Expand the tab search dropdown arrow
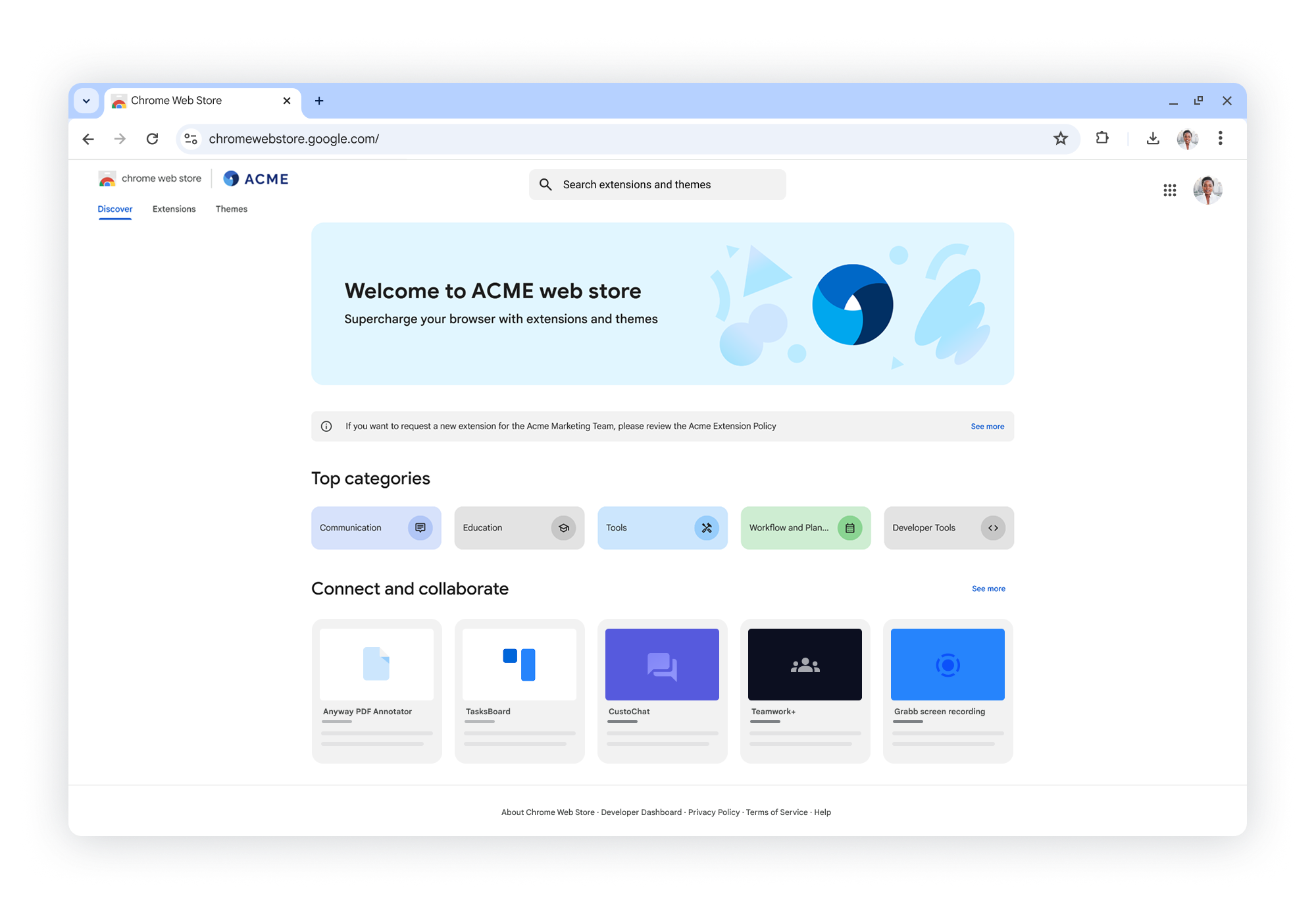Viewport: 1316px width, 919px height. pos(86,101)
